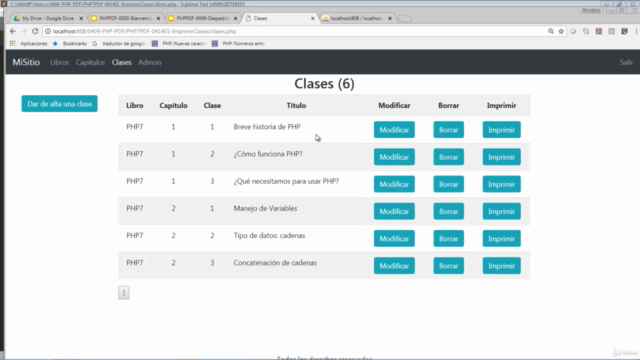640x360 pixels.
Task: Imprimir the Tipo de datos: cadenas row
Action: (x=502, y=239)
